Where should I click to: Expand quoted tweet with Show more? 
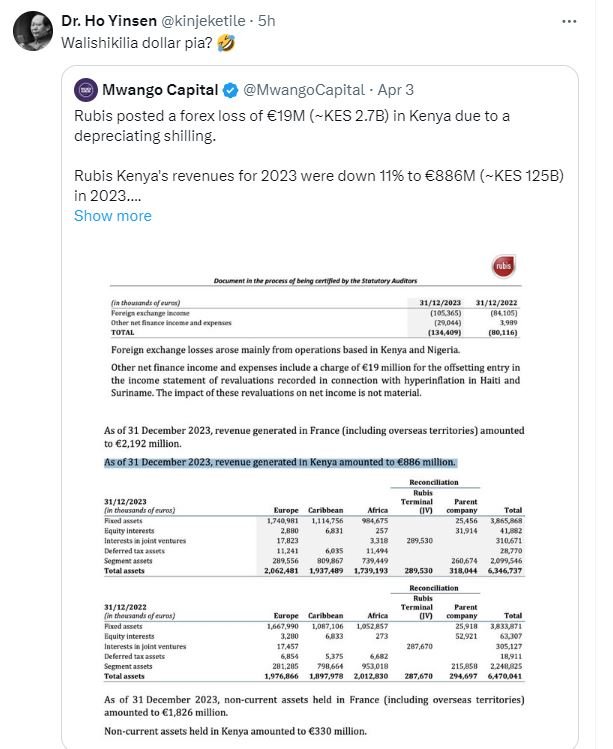point(113,215)
